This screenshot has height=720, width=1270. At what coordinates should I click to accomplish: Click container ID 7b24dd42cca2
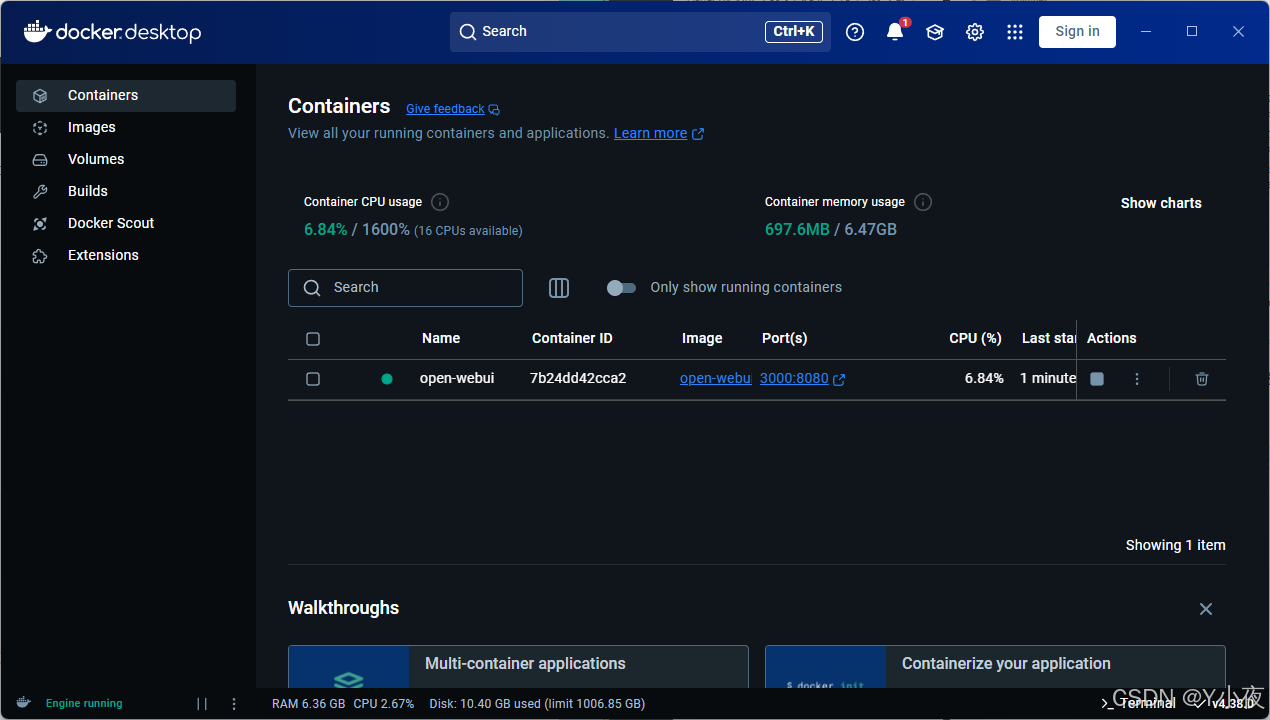(x=578, y=379)
